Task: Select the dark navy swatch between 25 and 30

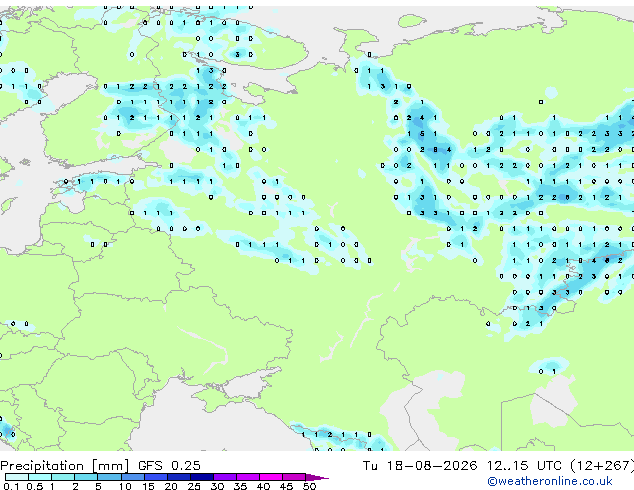Action: [202, 477]
